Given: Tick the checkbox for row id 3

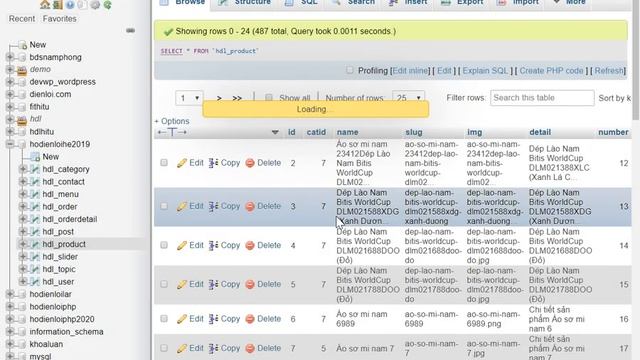Looking at the screenshot, I should pyautogui.click(x=164, y=206).
